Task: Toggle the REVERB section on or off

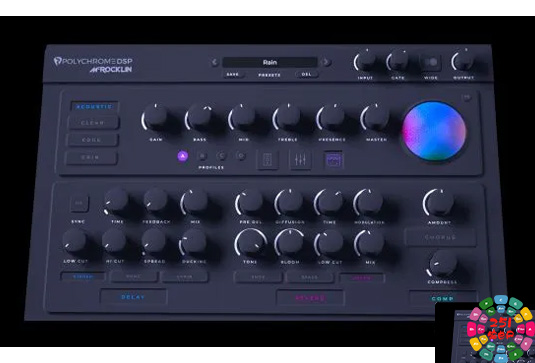Action: click(x=310, y=298)
